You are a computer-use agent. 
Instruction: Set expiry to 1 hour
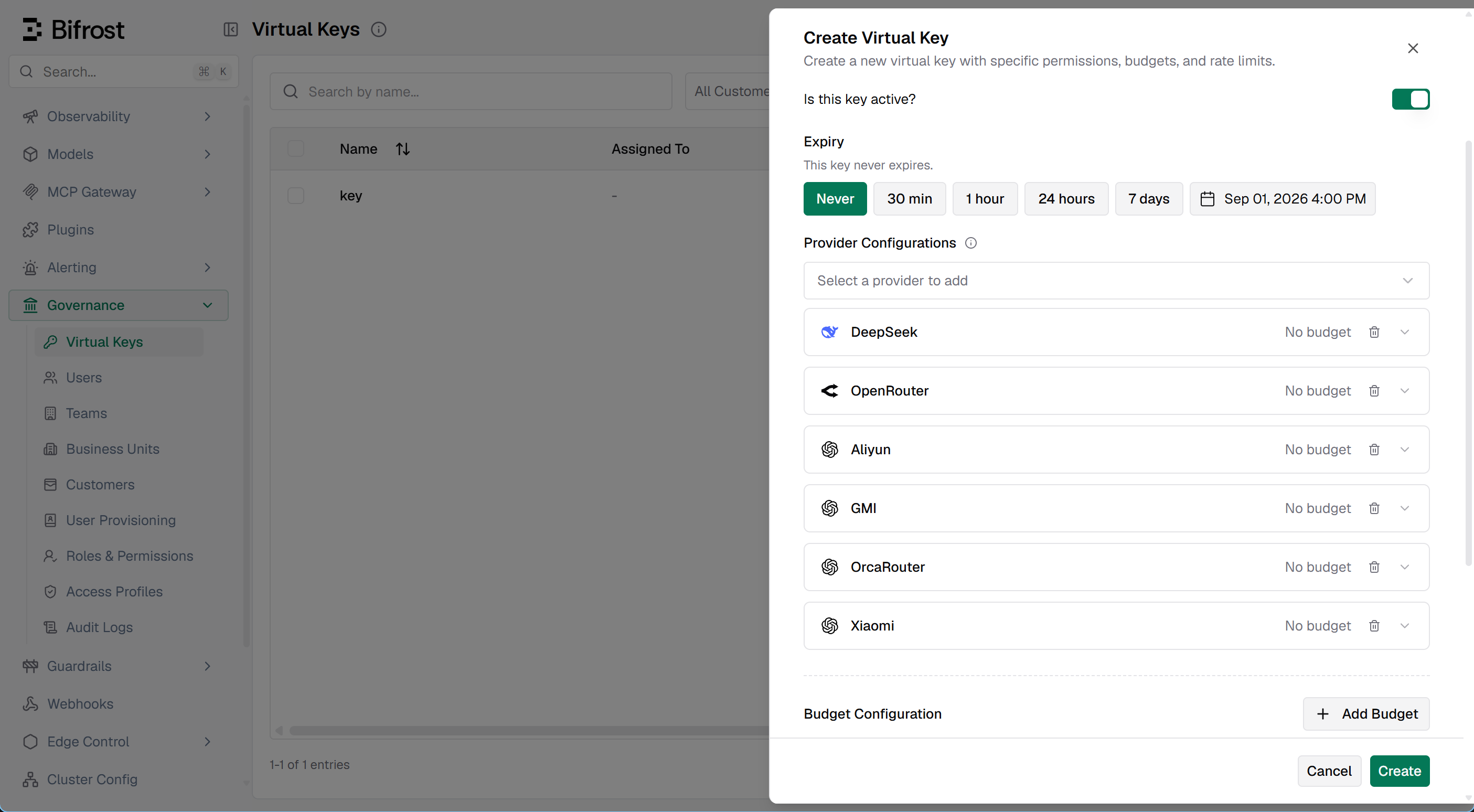(985, 199)
